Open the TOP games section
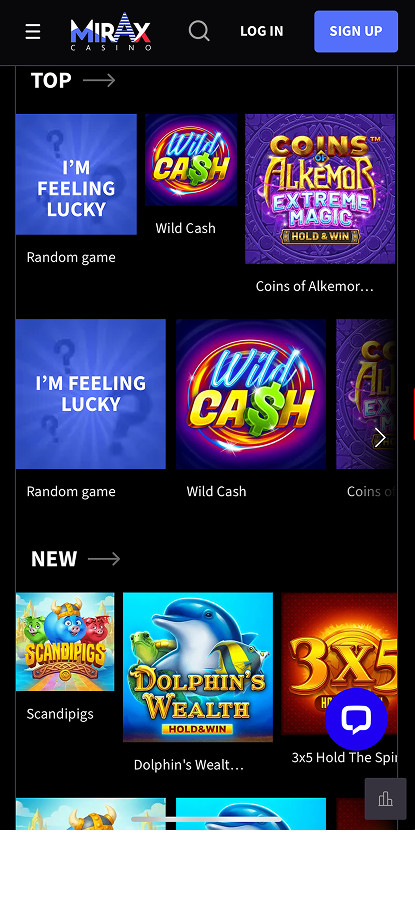 point(51,80)
